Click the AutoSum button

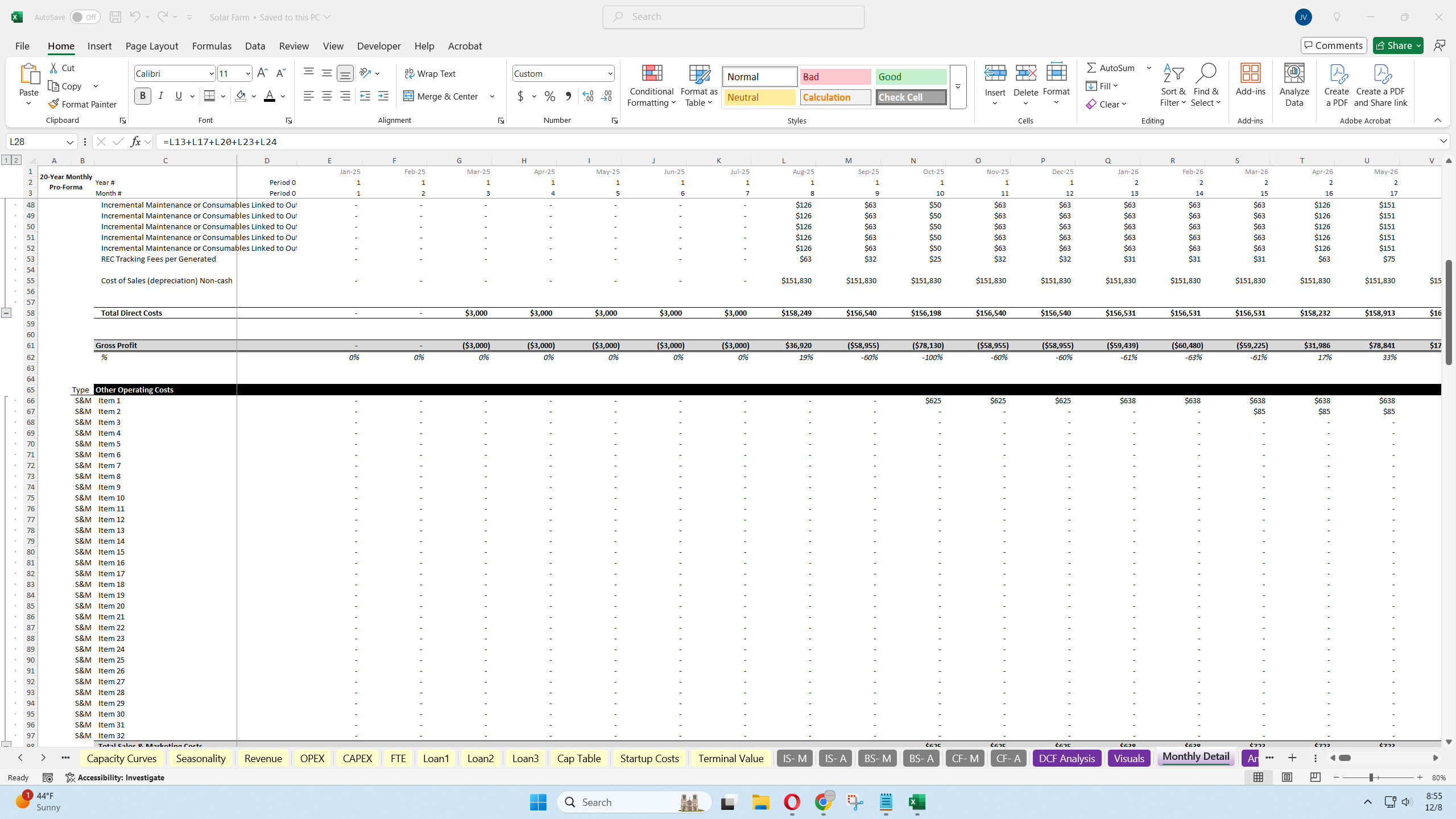pos(1111,68)
